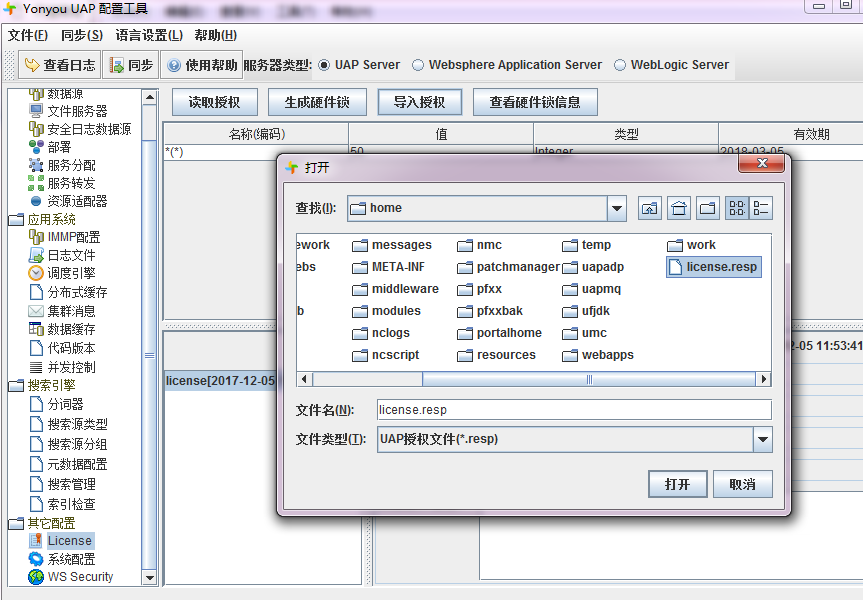Image resolution: width=863 pixels, height=600 pixels.
Task: Select the temp folder
Action: [x=587, y=245]
